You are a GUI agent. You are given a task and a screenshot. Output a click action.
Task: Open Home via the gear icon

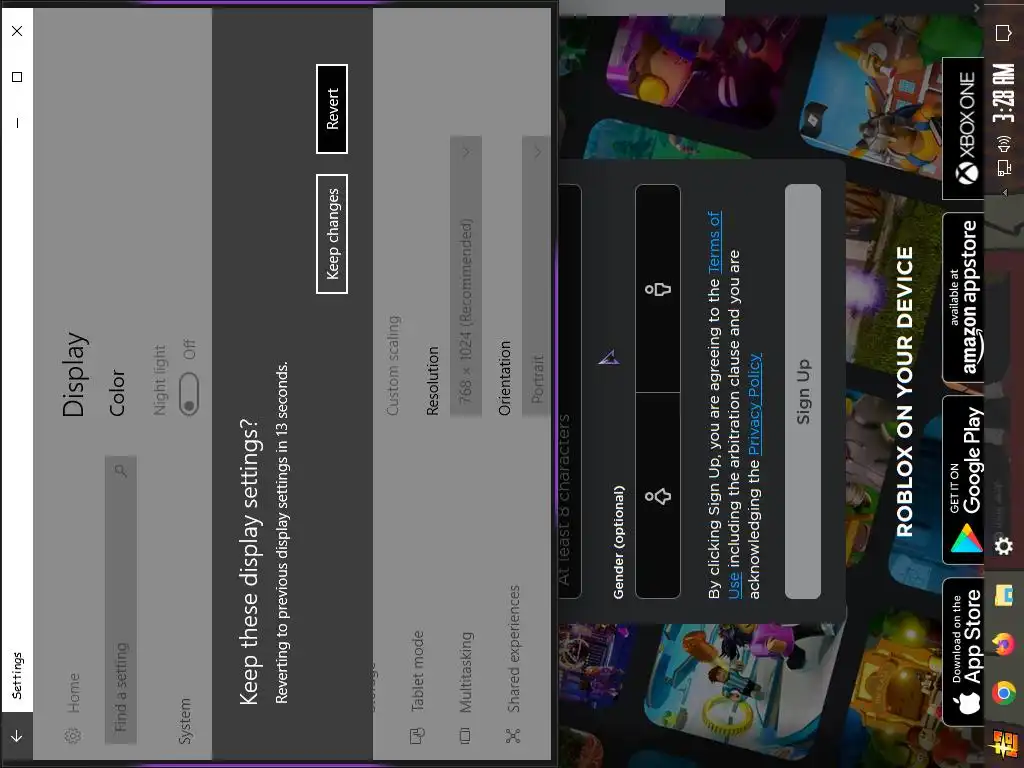[x=72, y=736]
